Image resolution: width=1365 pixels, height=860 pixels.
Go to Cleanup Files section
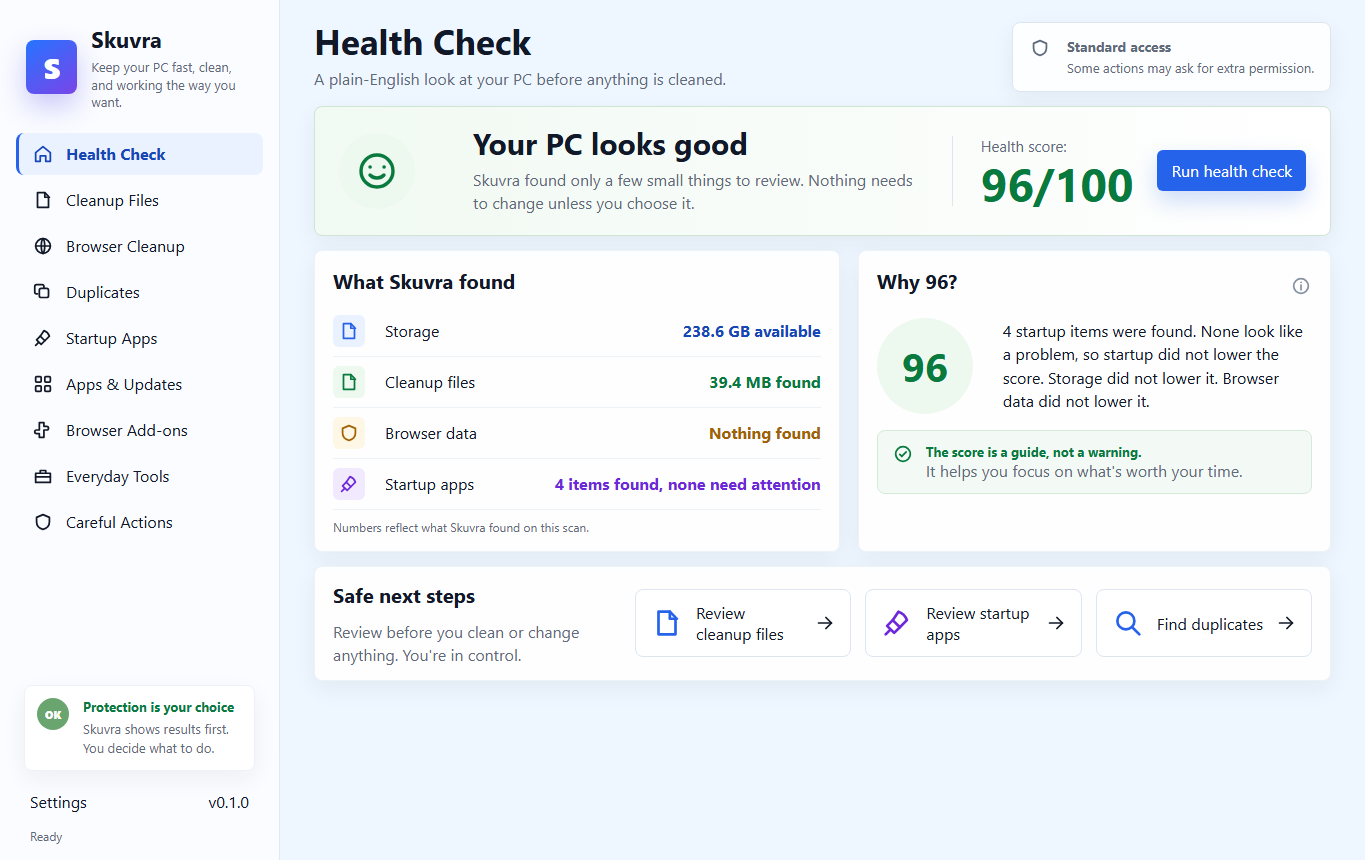click(140, 200)
